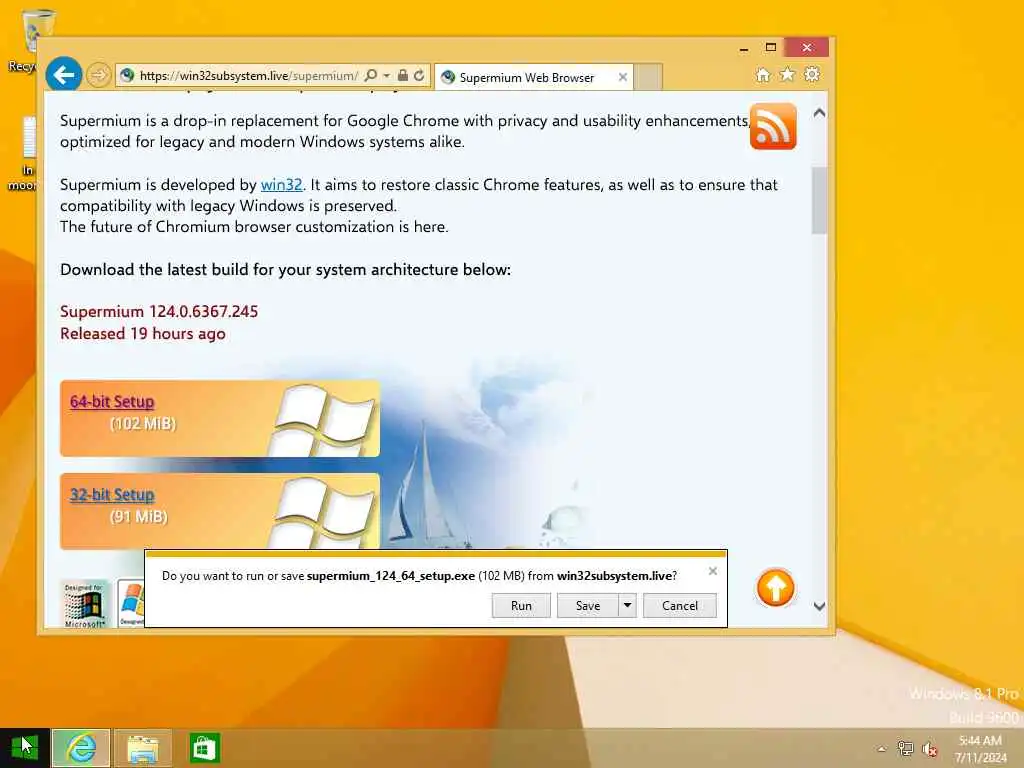Click the orange scroll-to-top arrow button

coord(775,588)
